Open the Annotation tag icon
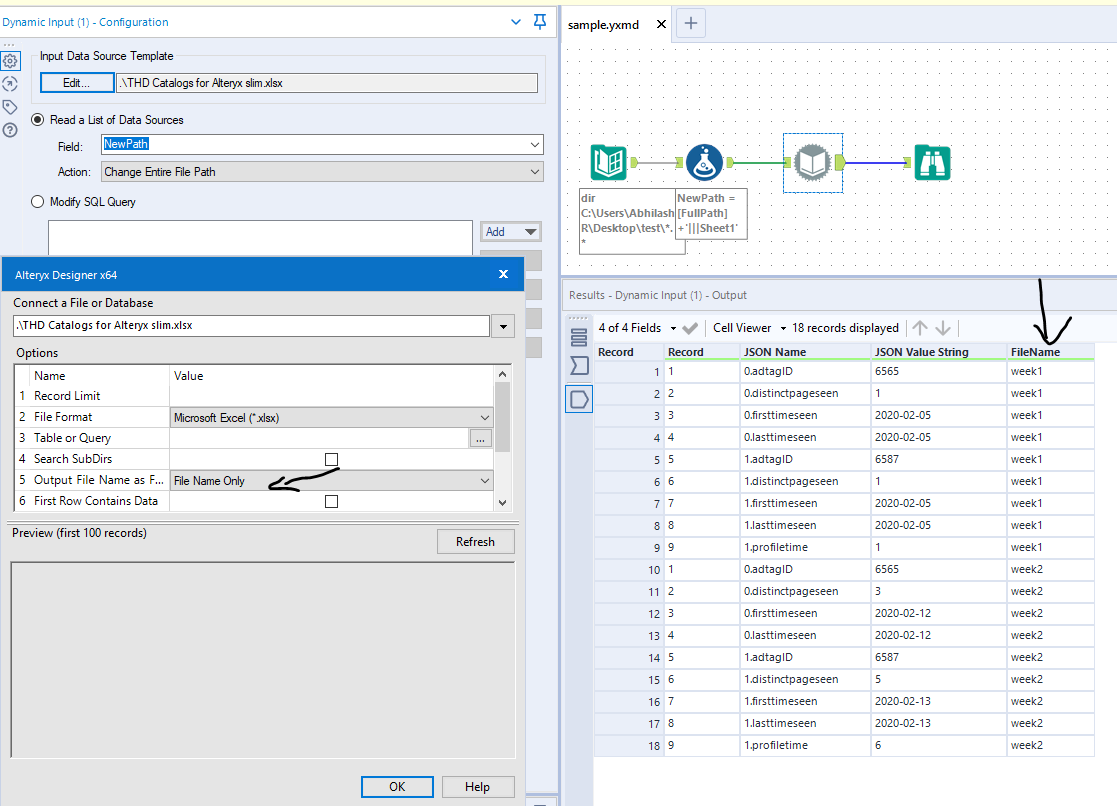This screenshot has width=1117, height=806. coord(10,107)
